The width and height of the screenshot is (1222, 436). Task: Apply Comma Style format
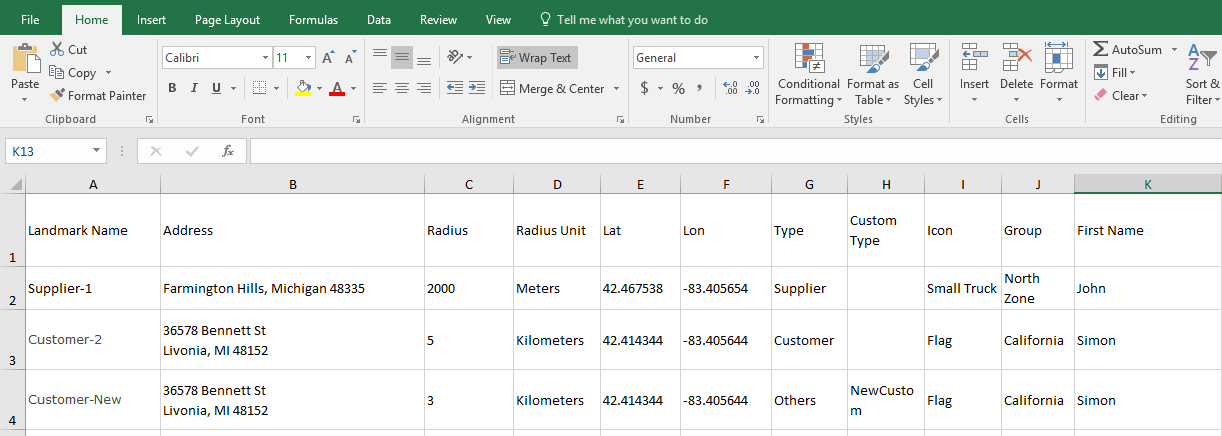699,88
